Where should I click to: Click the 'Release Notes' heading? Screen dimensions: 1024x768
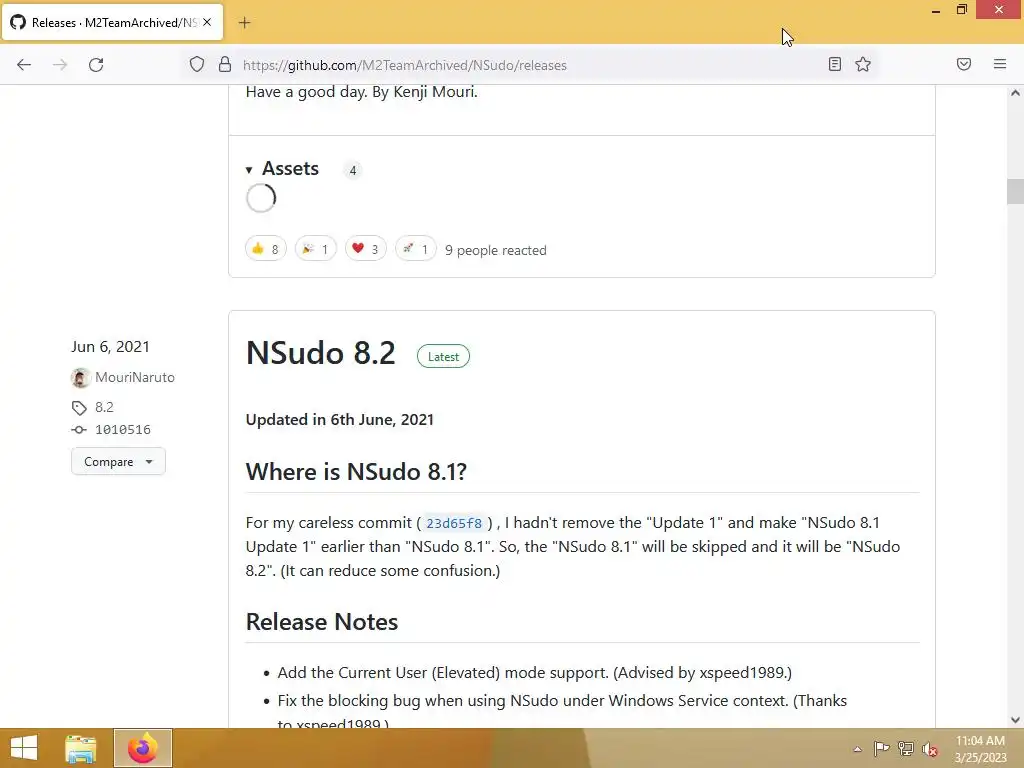[x=321, y=622]
